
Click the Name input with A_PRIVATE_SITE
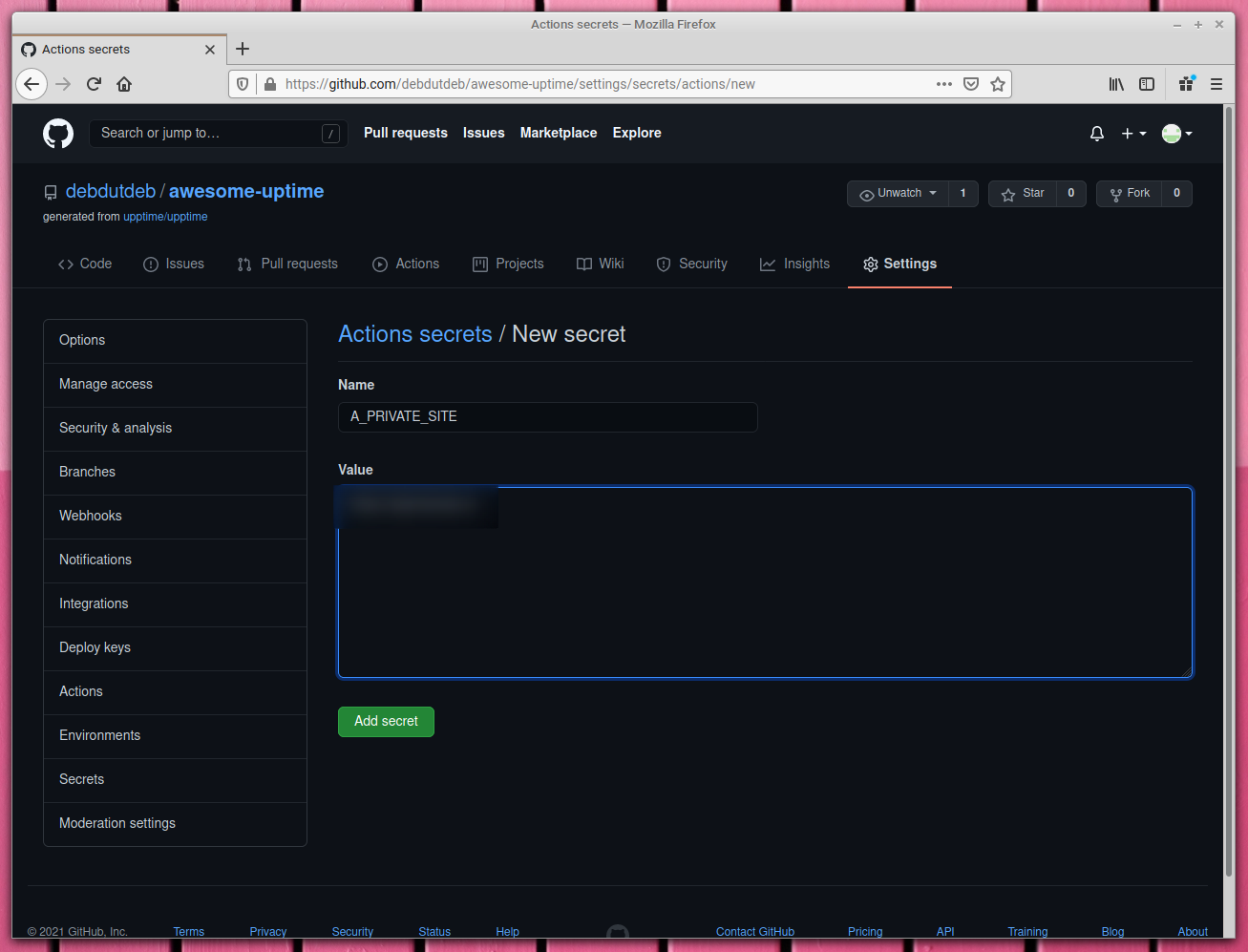tap(548, 417)
